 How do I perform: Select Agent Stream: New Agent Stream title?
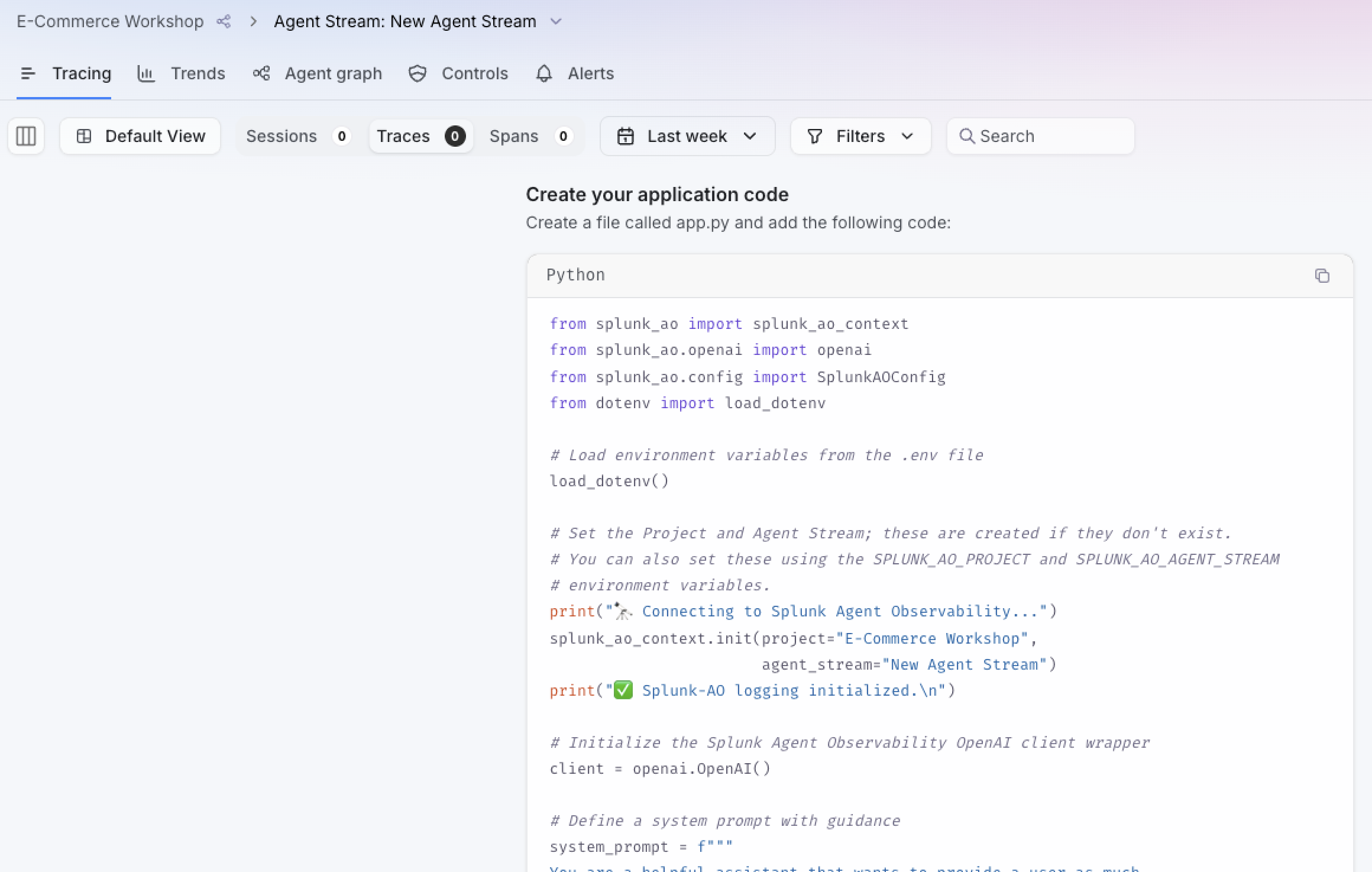pyautogui.click(x=405, y=22)
